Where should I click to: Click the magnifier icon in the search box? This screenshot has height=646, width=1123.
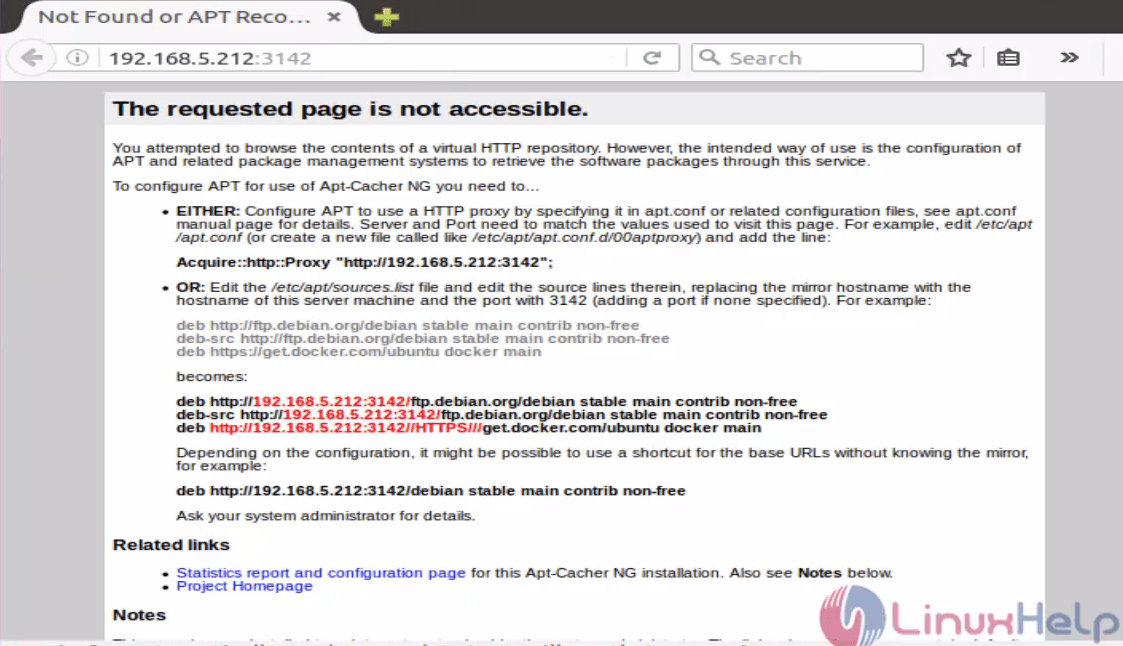pos(709,57)
